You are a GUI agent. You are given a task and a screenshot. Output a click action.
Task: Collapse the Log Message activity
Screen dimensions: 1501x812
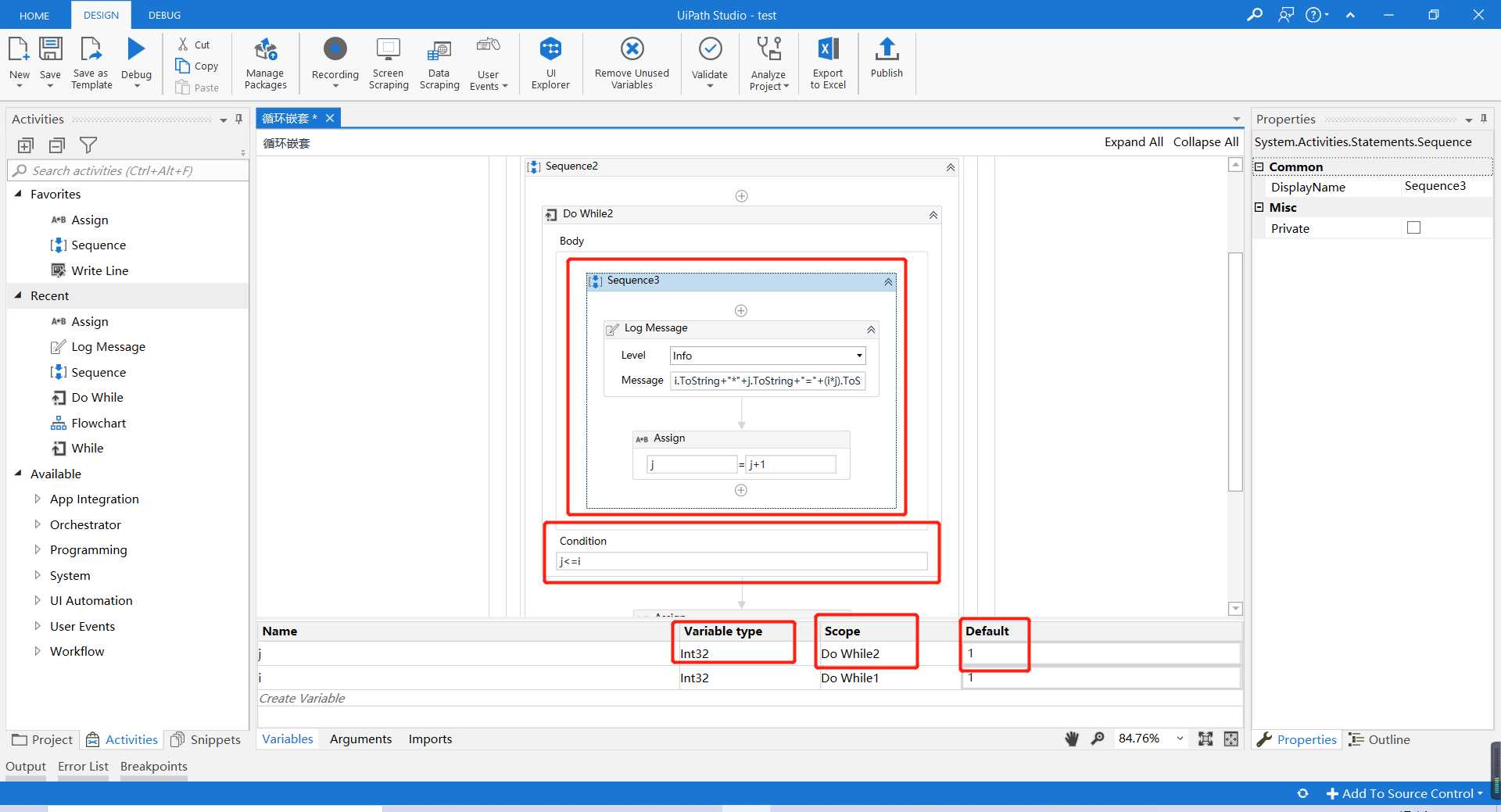click(x=871, y=330)
